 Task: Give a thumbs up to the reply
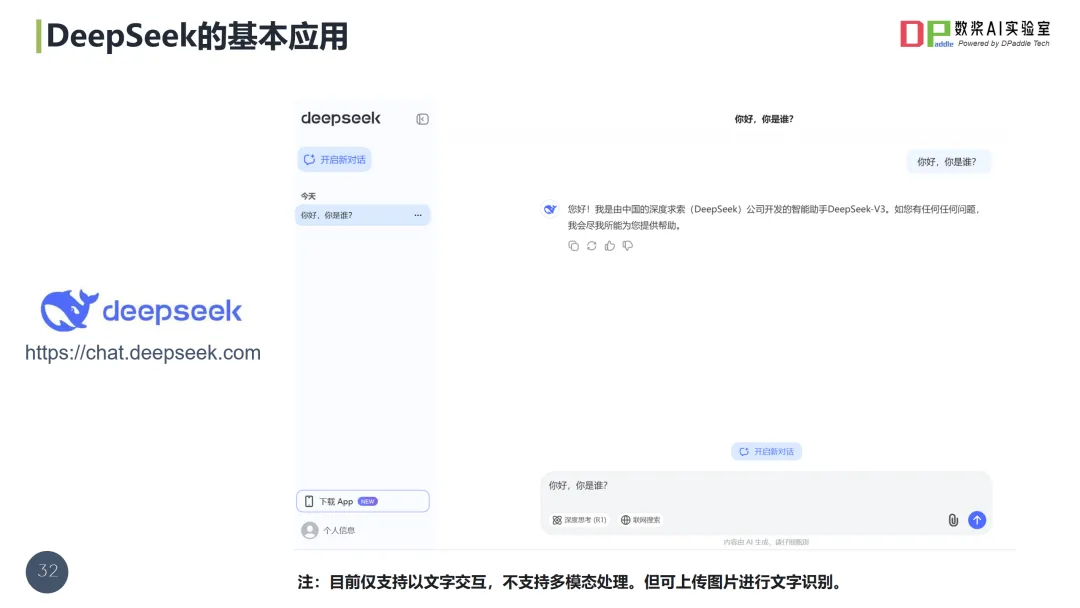[610, 246]
